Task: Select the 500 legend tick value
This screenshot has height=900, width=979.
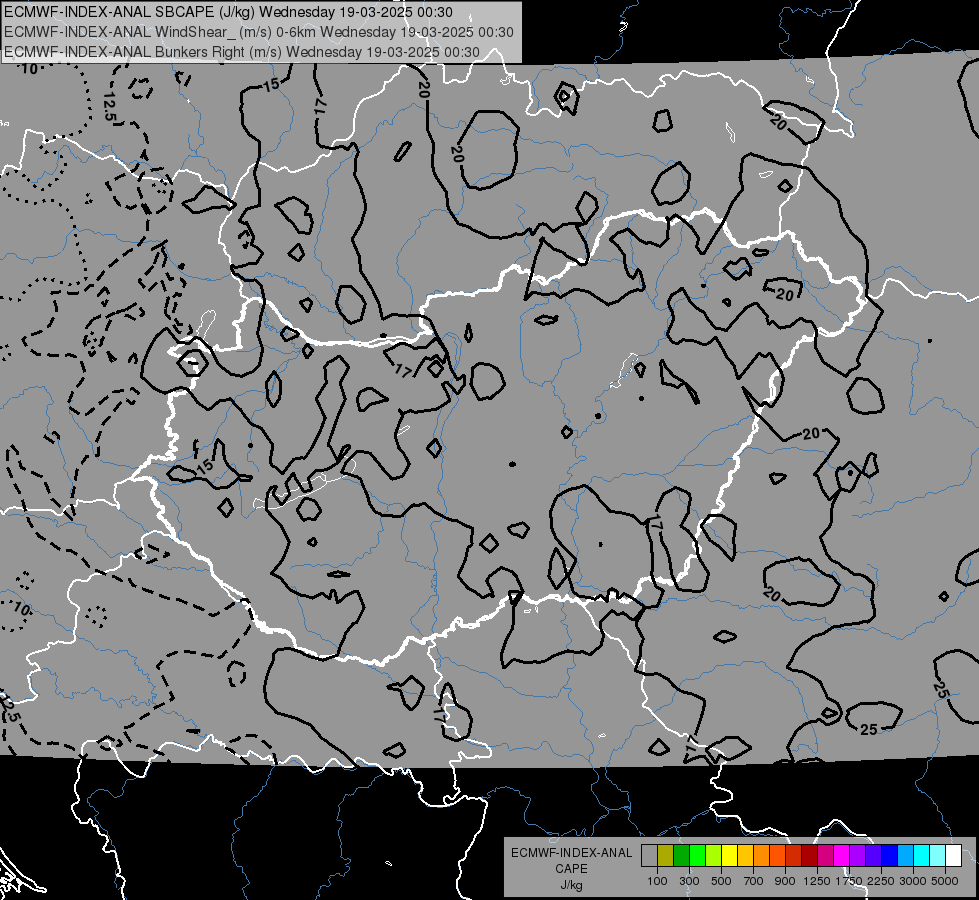Action: (x=721, y=881)
